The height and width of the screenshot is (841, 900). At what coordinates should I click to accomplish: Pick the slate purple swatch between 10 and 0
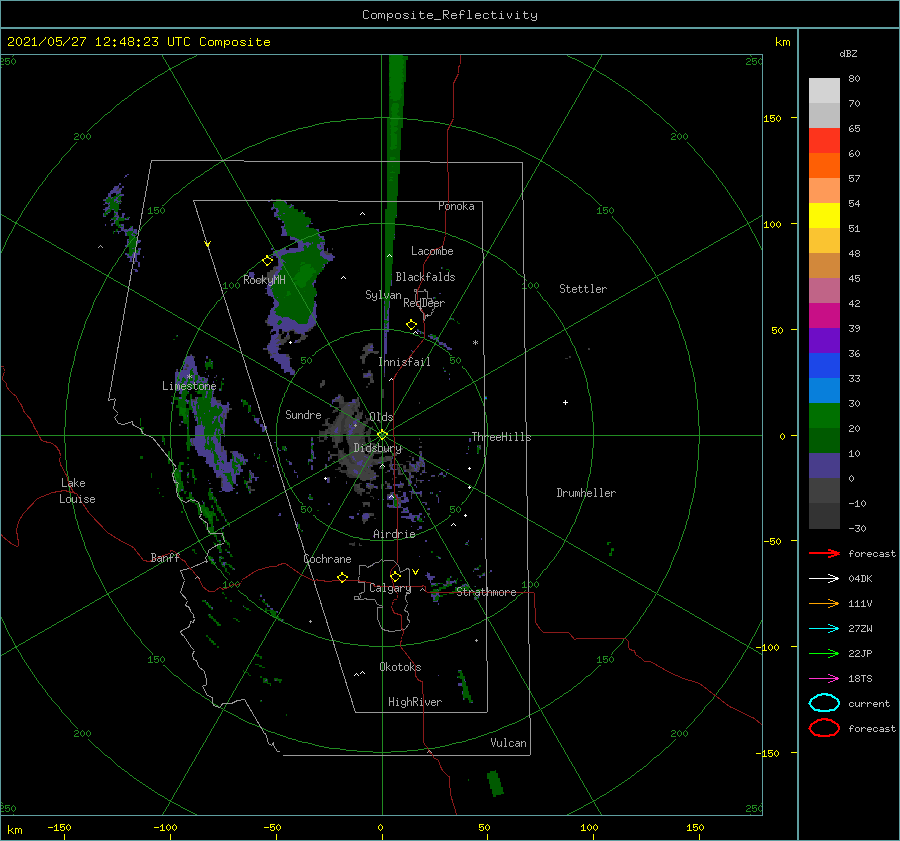[x=824, y=466]
